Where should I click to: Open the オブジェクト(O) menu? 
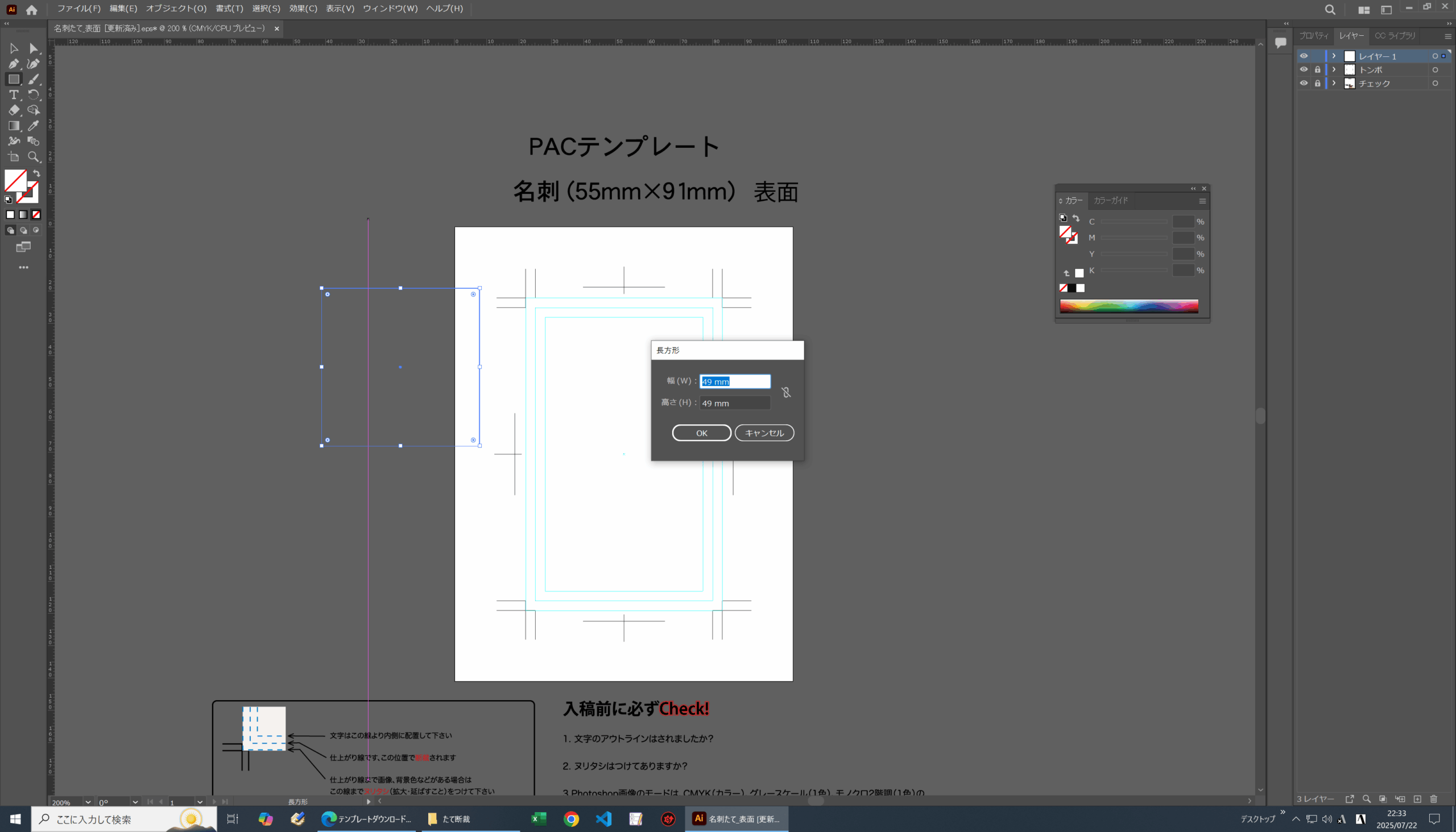click(x=176, y=9)
